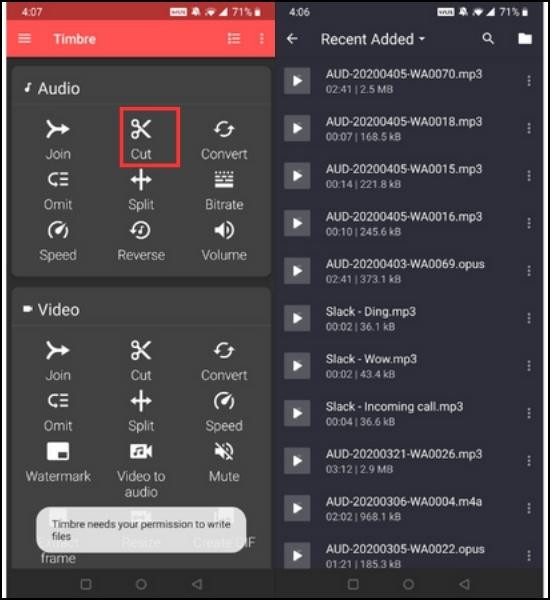The height and width of the screenshot is (600, 550).
Task: Open the Audio Speed tool
Action: 58,241
